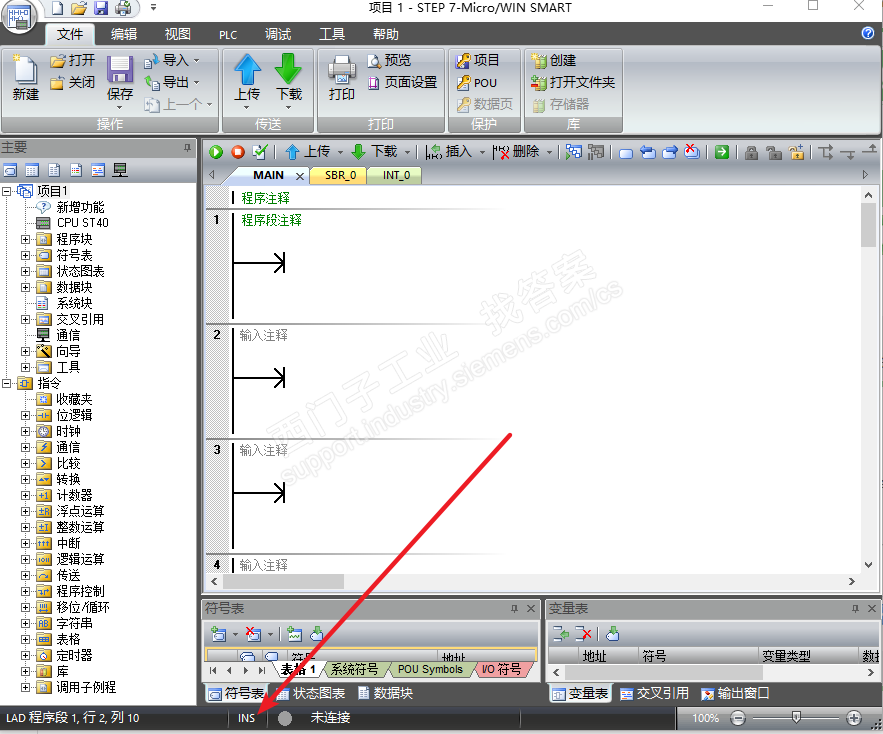Select the POU Symbols tab
Image resolution: width=883 pixels, height=734 pixels.
430,669
